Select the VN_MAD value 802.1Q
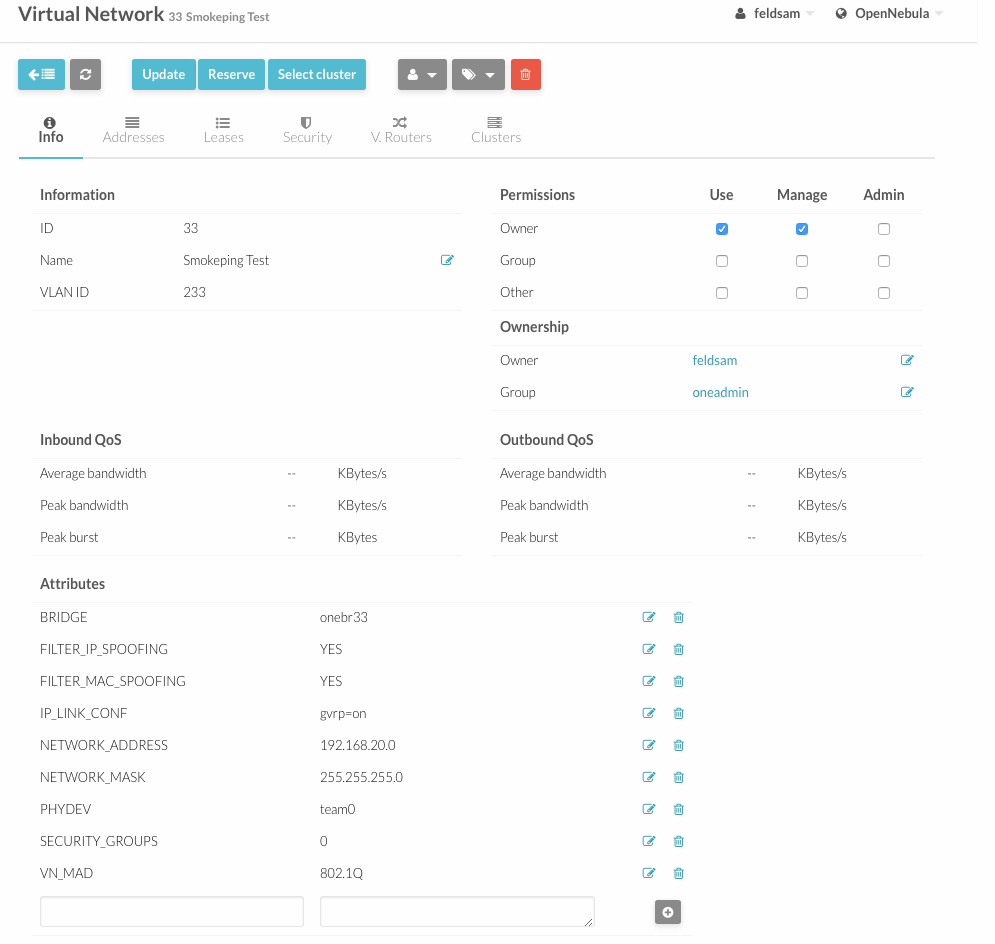The height and width of the screenshot is (944, 995). 341,873
